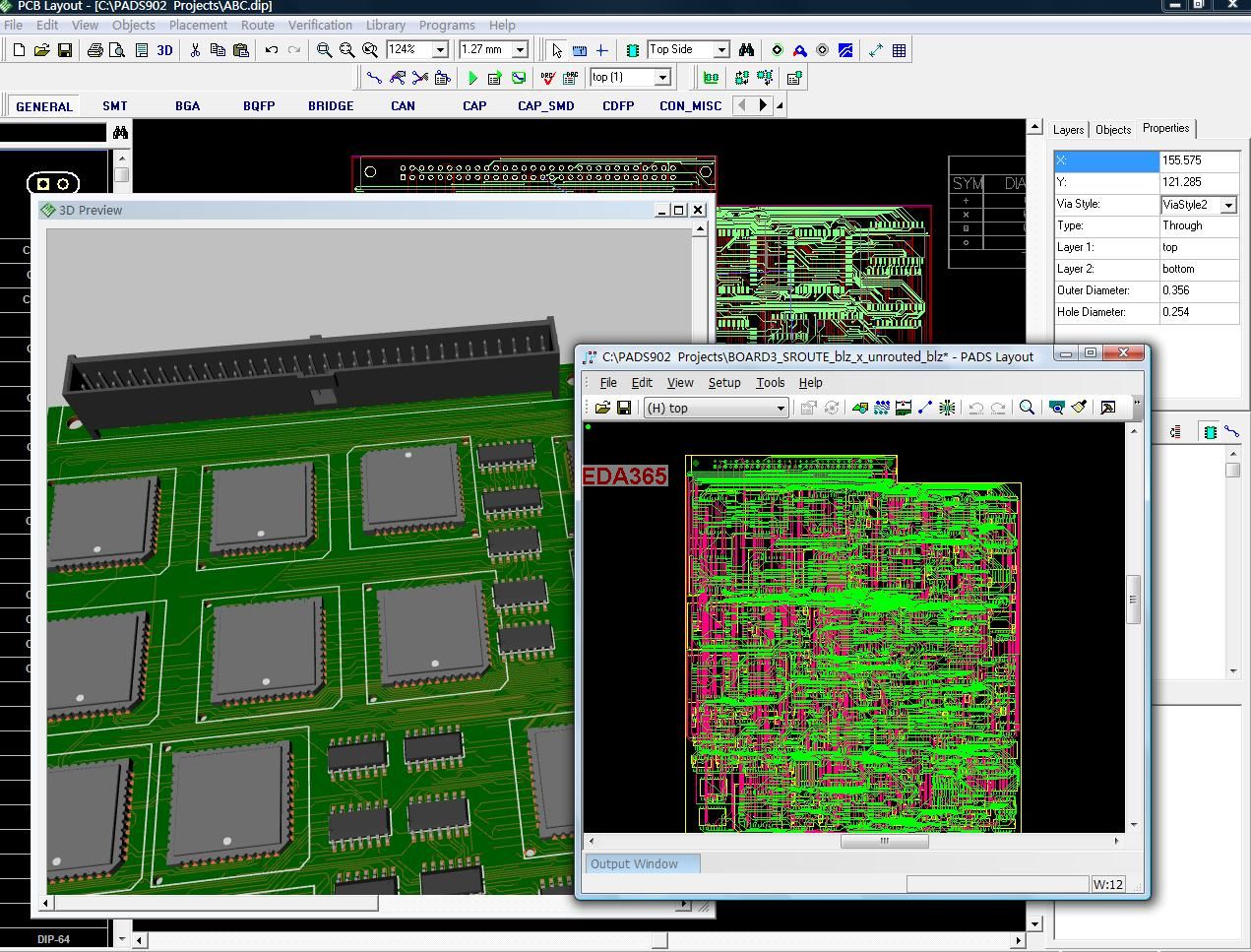Open the Via Style dropdown in Properties
The width and height of the screenshot is (1251, 952).
[x=1228, y=205]
